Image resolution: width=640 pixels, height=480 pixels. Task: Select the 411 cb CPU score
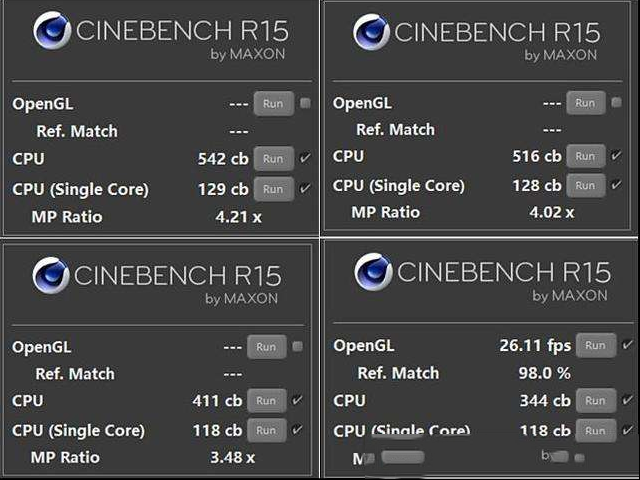[x=217, y=401]
